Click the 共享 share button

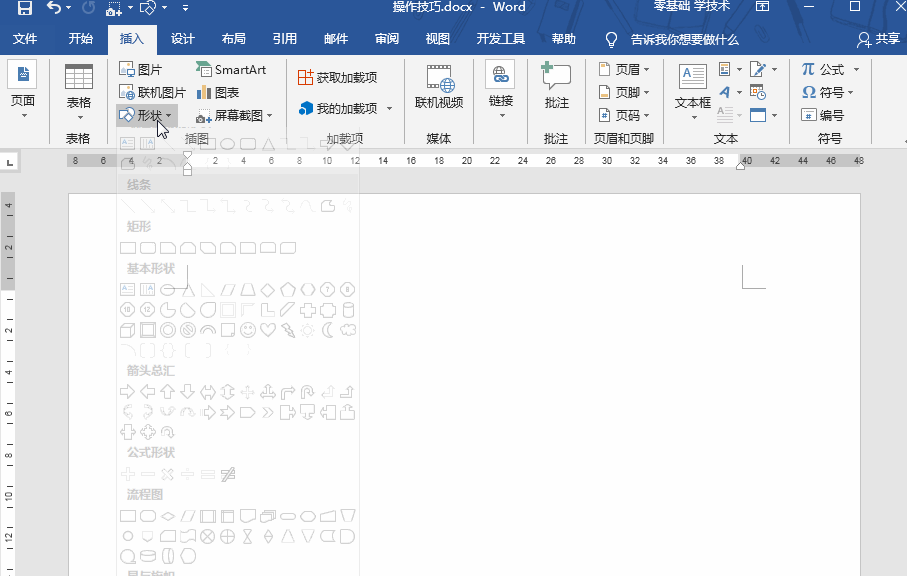(879, 39)
